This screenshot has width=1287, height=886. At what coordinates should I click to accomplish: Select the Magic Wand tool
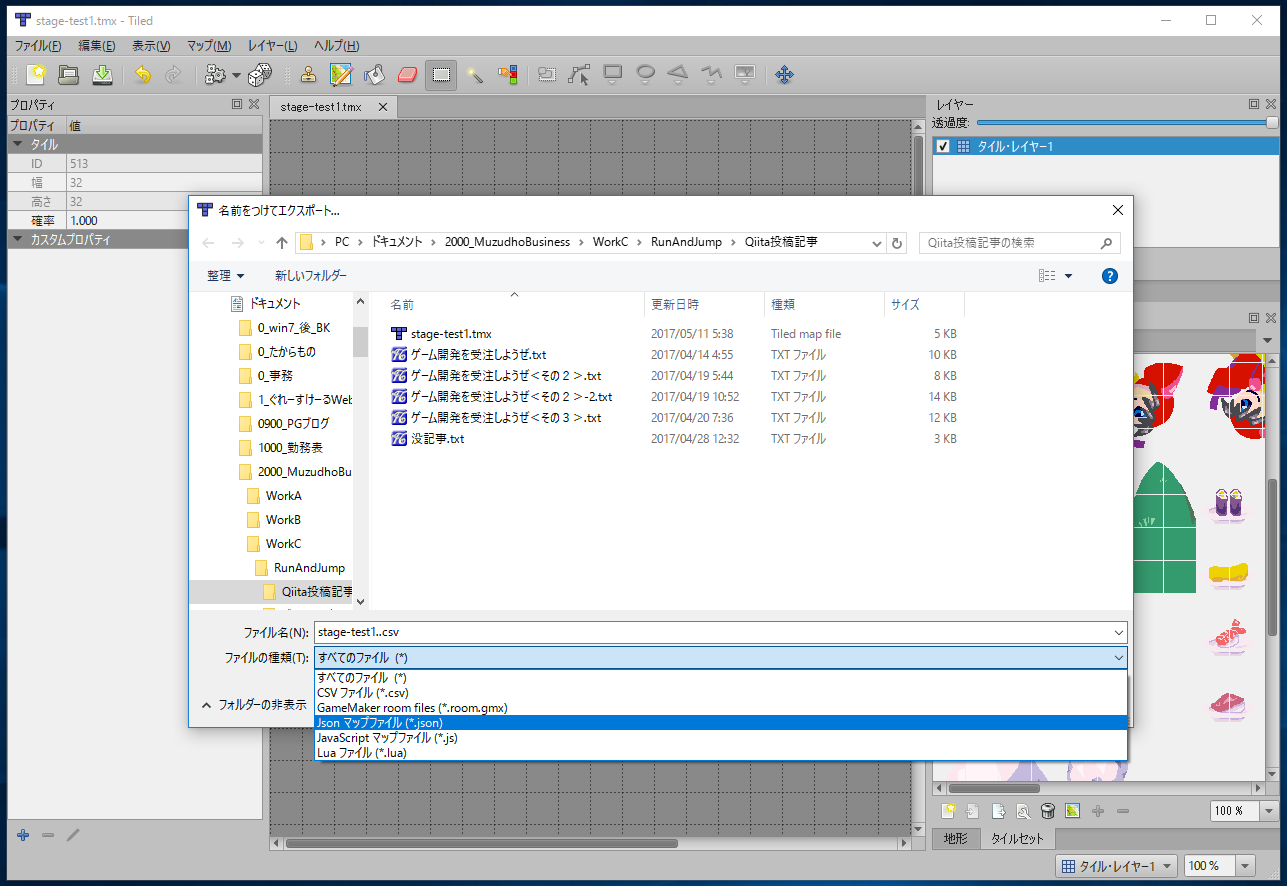point(476,74)
